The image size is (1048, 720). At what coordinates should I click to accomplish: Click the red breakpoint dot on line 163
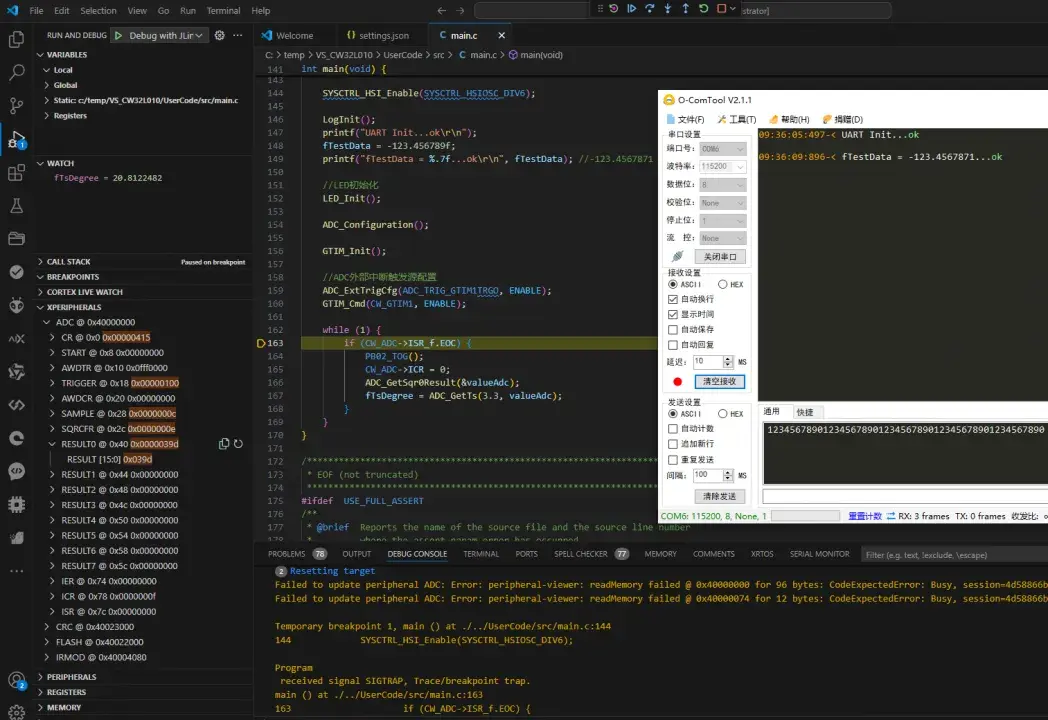click(x=258, y=342)
